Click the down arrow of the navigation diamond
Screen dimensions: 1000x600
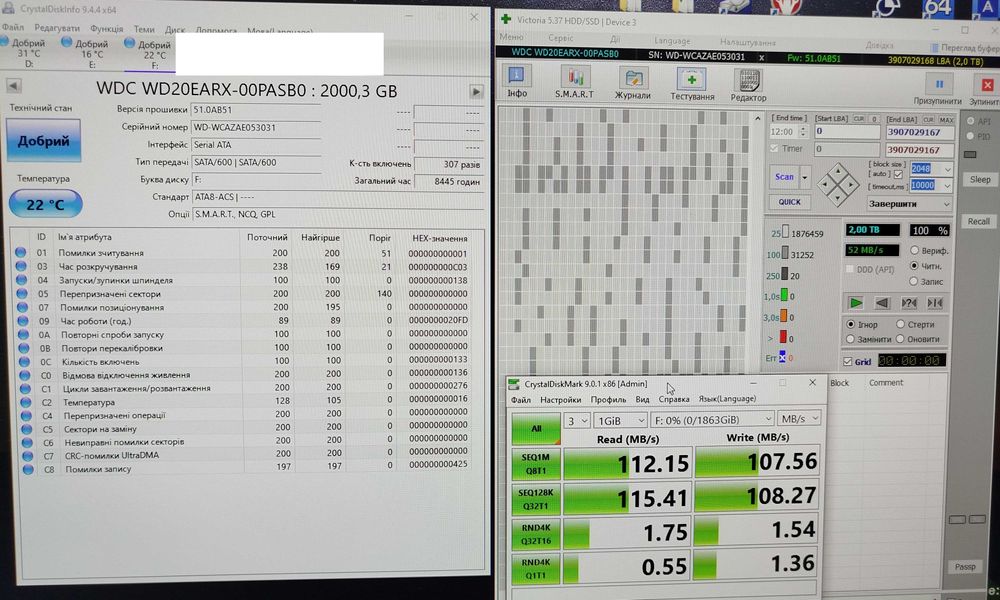[838, 199]
